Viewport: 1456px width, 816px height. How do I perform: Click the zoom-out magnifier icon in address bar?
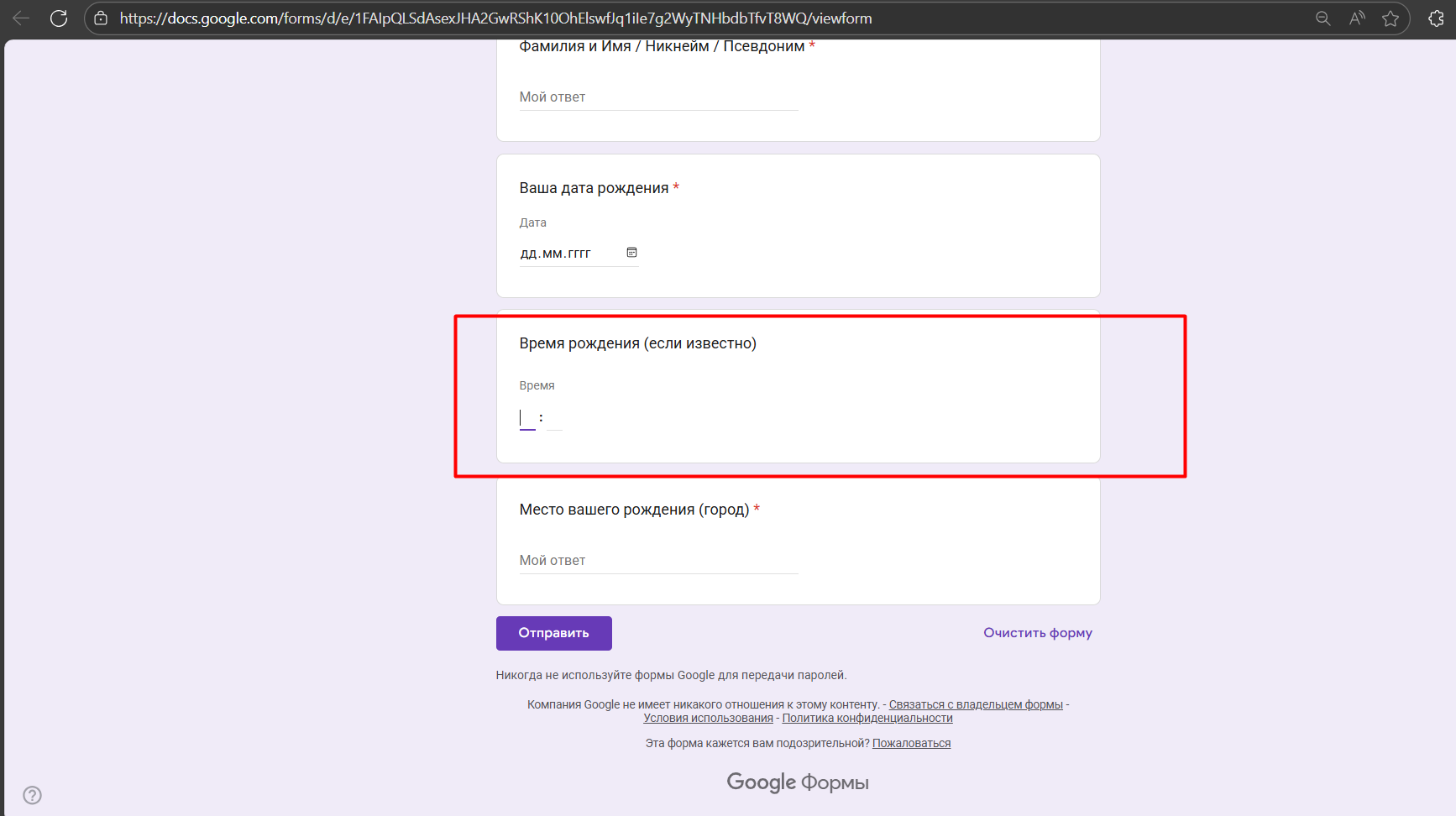pyautogui.click(x=1322, y=18)
